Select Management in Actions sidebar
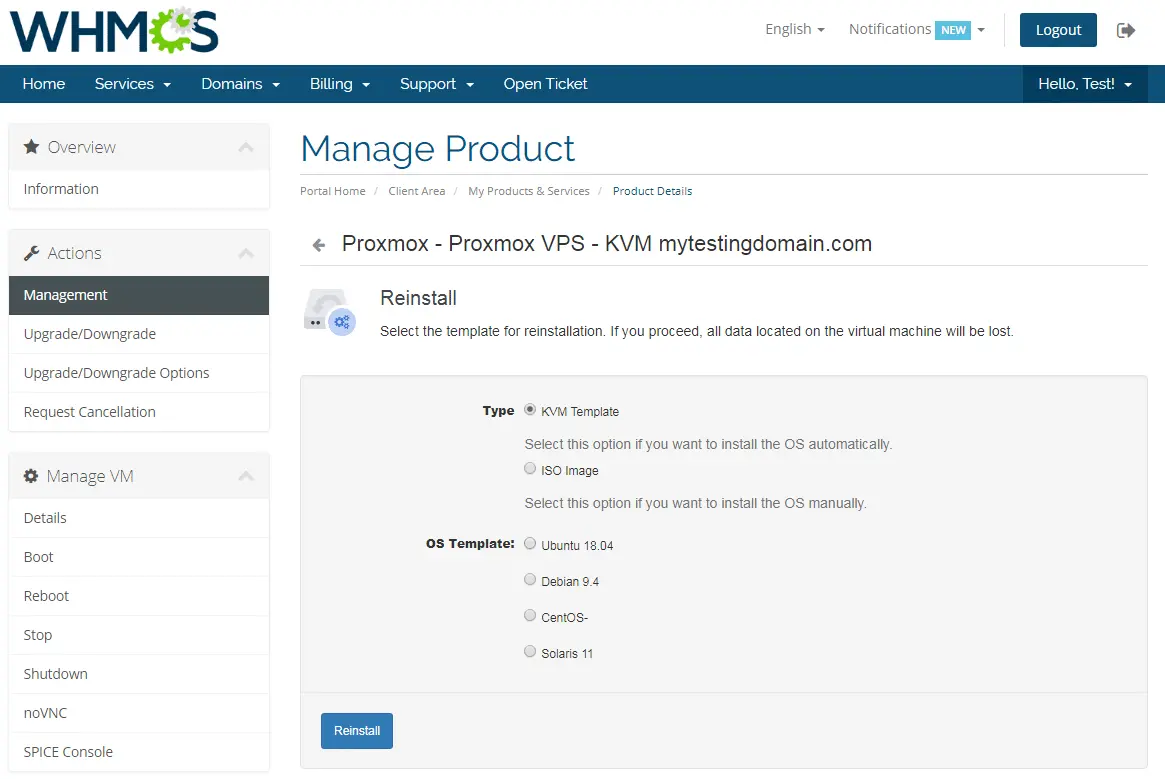1165x779 pixels. tap(139, 295)
